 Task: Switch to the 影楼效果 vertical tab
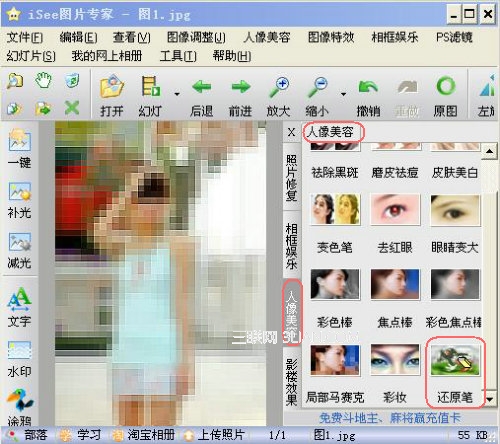(292, 382)
